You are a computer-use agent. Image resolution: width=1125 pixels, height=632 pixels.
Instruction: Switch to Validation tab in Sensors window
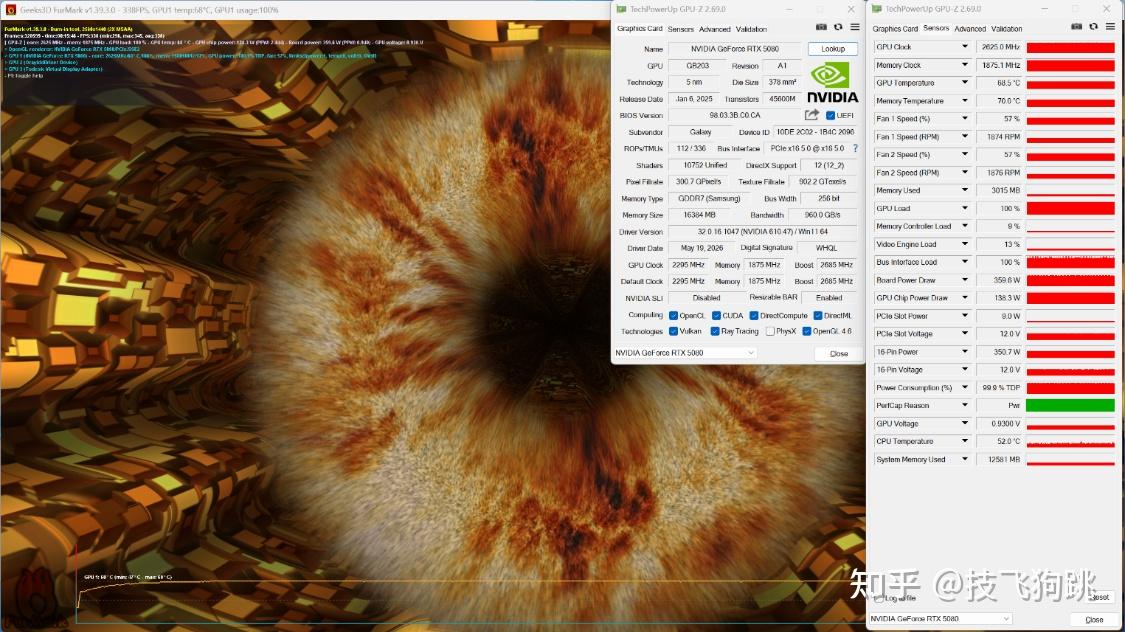(x=1007, y=29)
